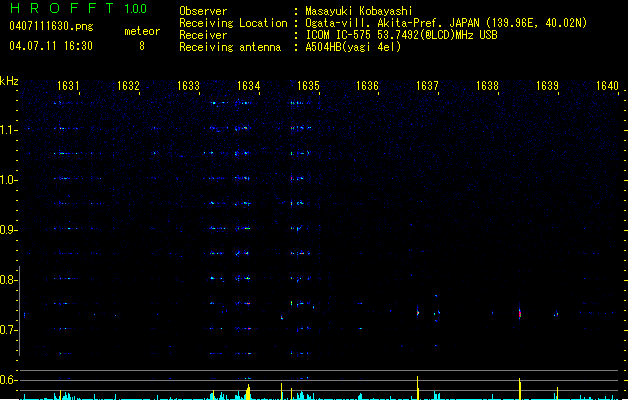The height and width of the screenshot is (400, 629).
Task: Click the tallest yellow spike below 1637
Action: [418, 388]
